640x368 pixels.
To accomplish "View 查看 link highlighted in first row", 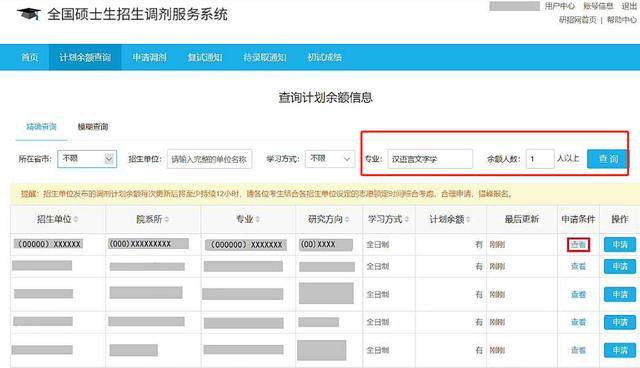I will [x=578, y=244].
